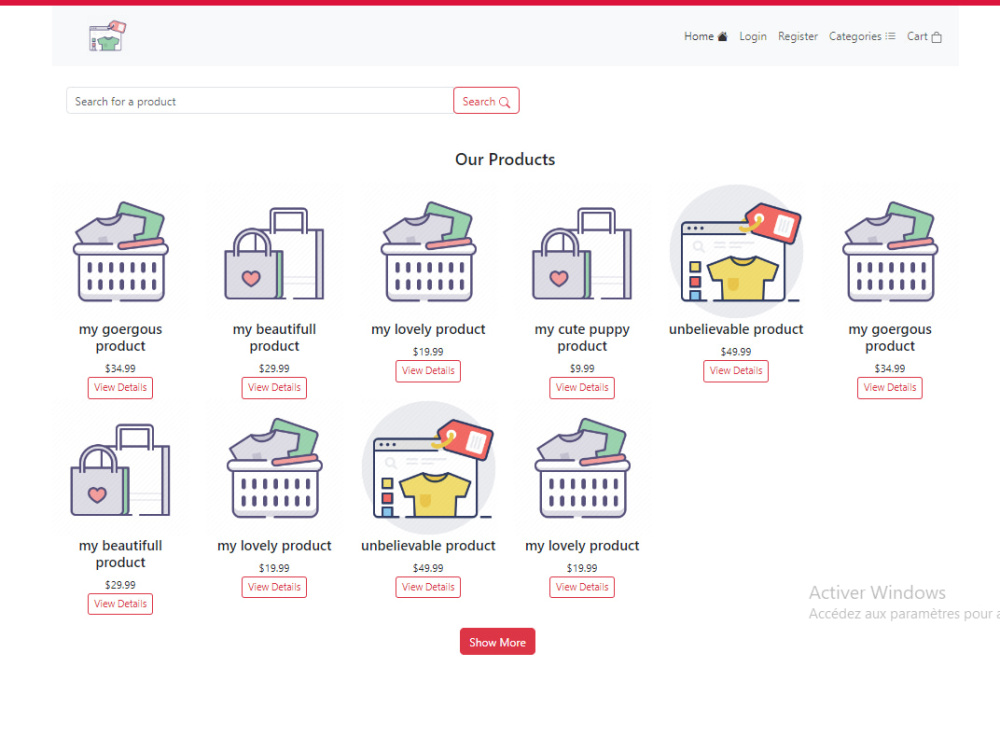View Details of last top-row 'my goergous product'
1000x750 pixels.
click(890, 388)
